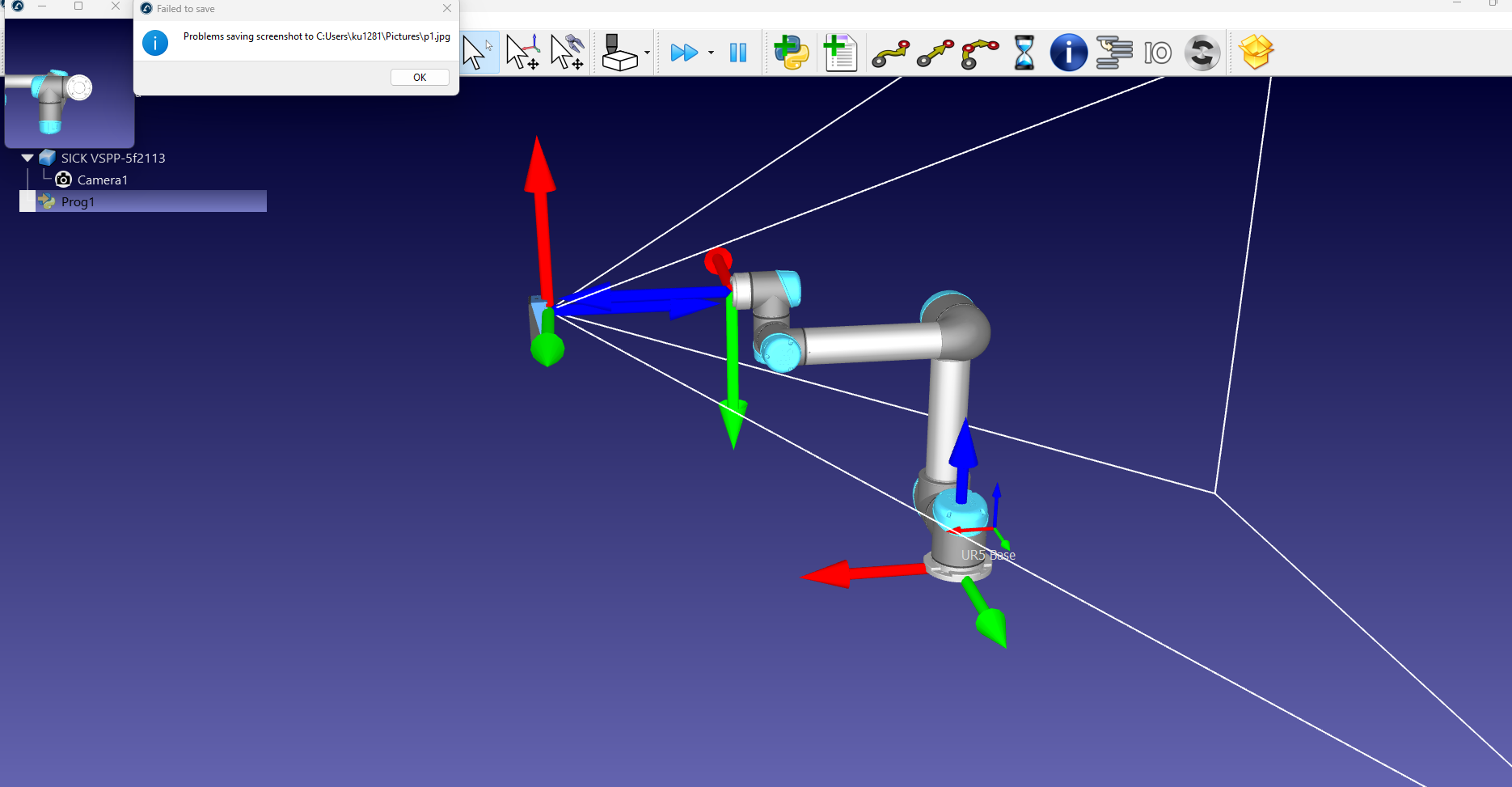Screen dimensions: 1512x787
Task: Pause the simulation
Action: 737,53
